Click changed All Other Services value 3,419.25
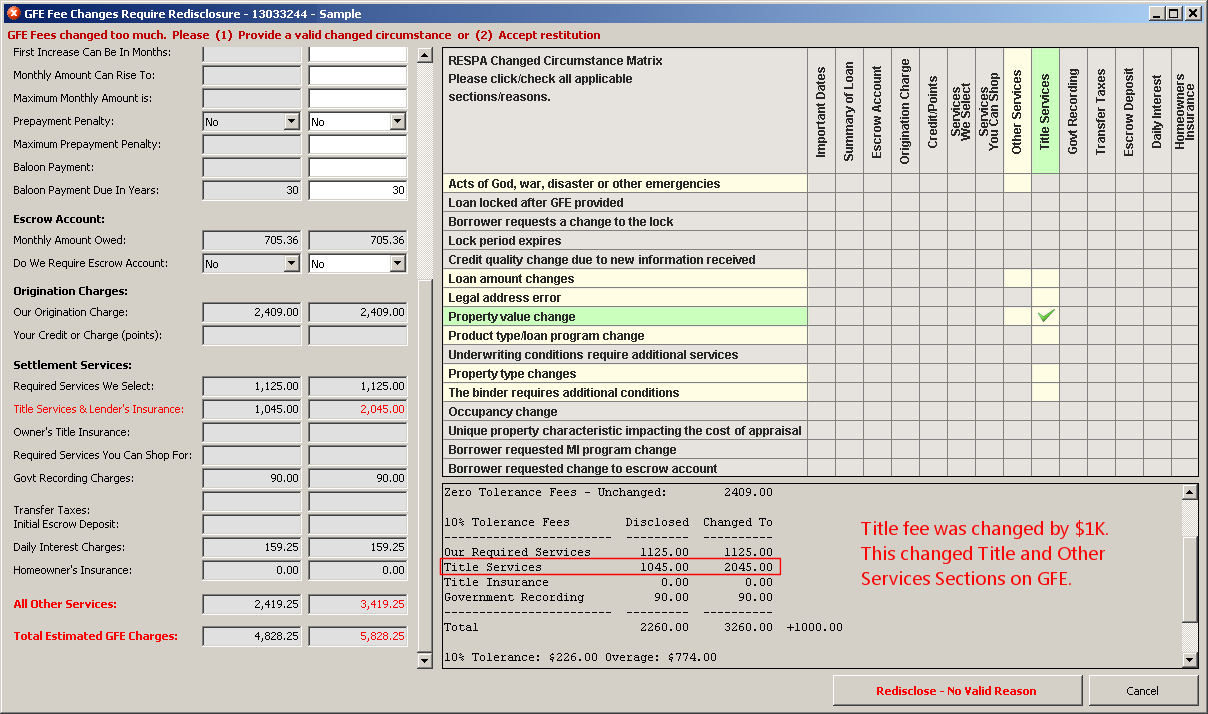 tap(357, 605)
